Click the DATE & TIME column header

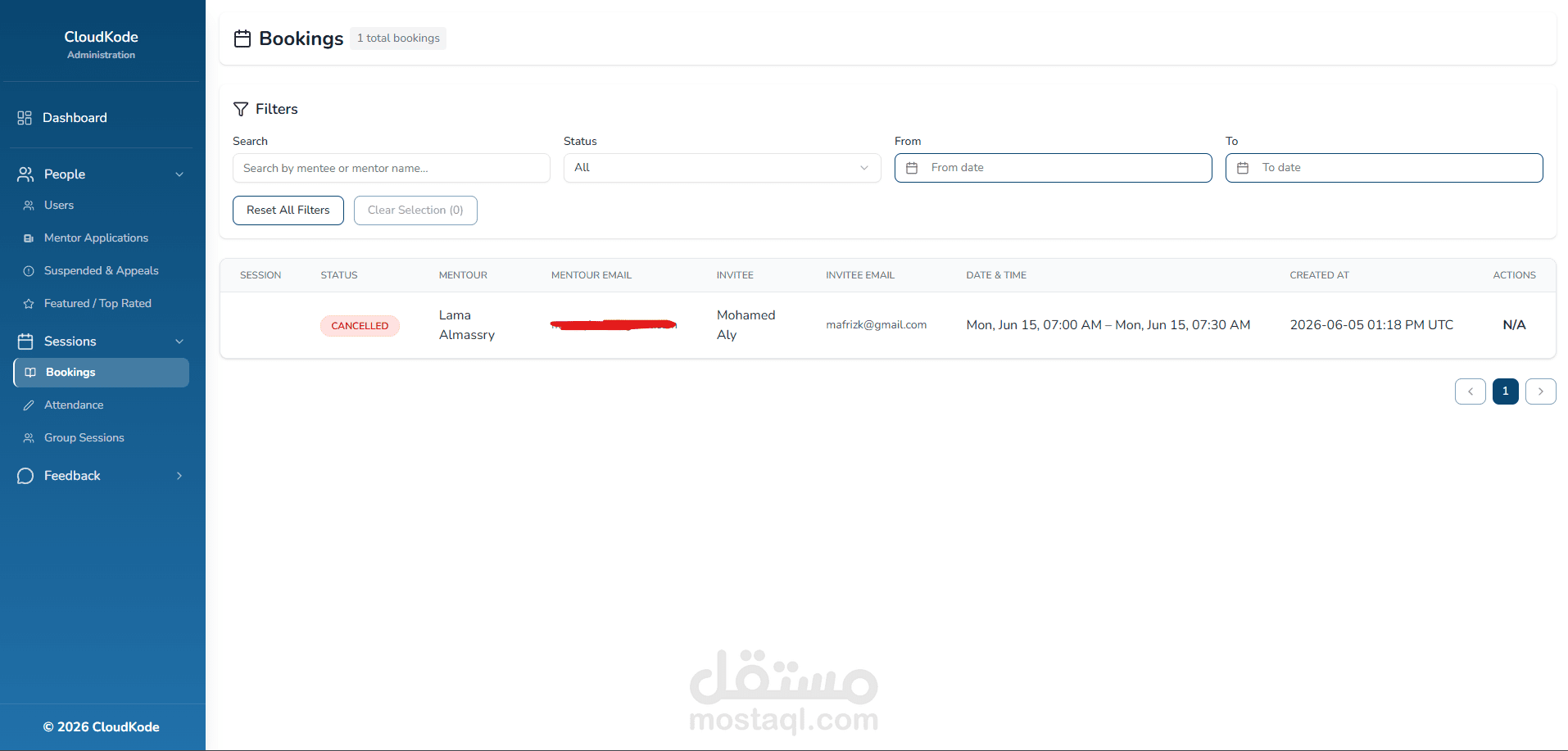click(x=996, y=275)
